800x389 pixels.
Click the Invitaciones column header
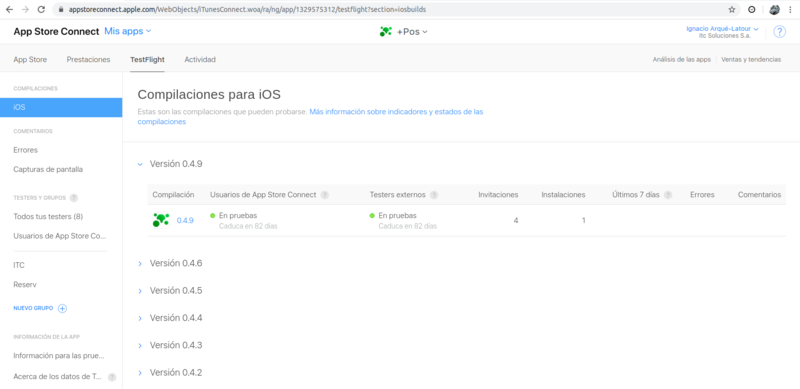pyautogui.click(x=498, y=194)
